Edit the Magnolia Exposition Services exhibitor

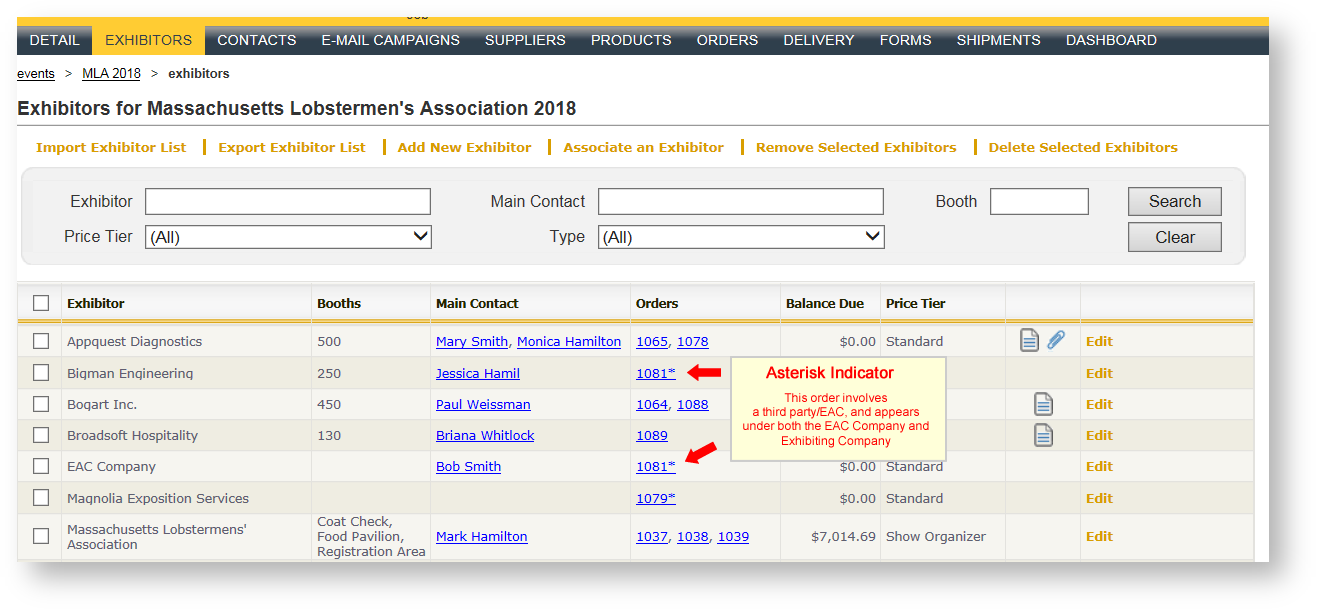[x=1099, y=498]
